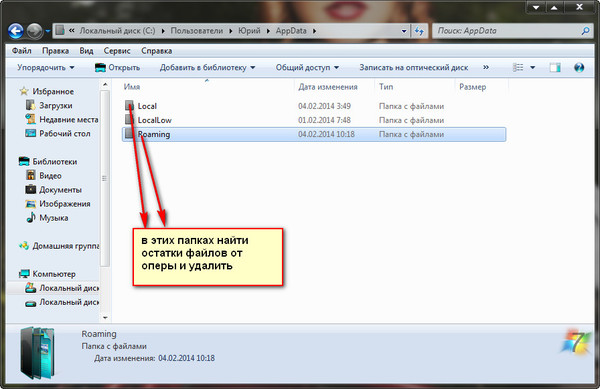
Task: Open address bar history dropdown
Action: pos(404,31)
